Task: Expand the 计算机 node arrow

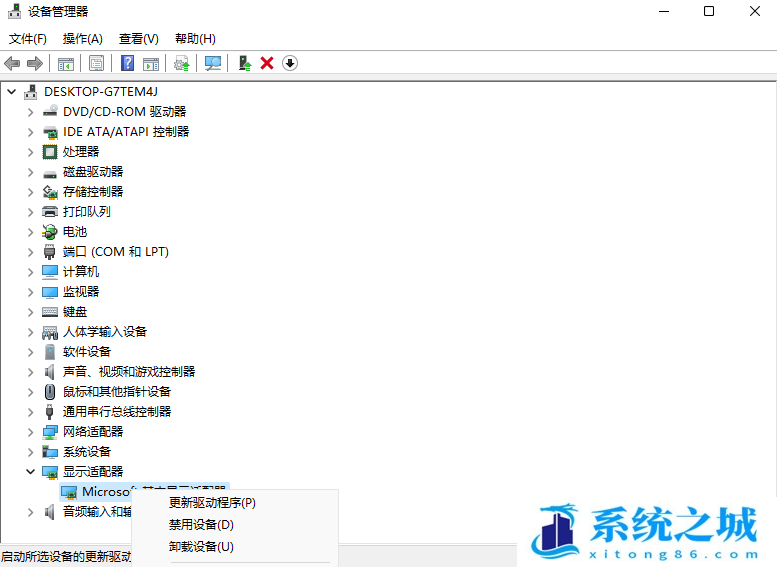Action: tap(31, 272)
